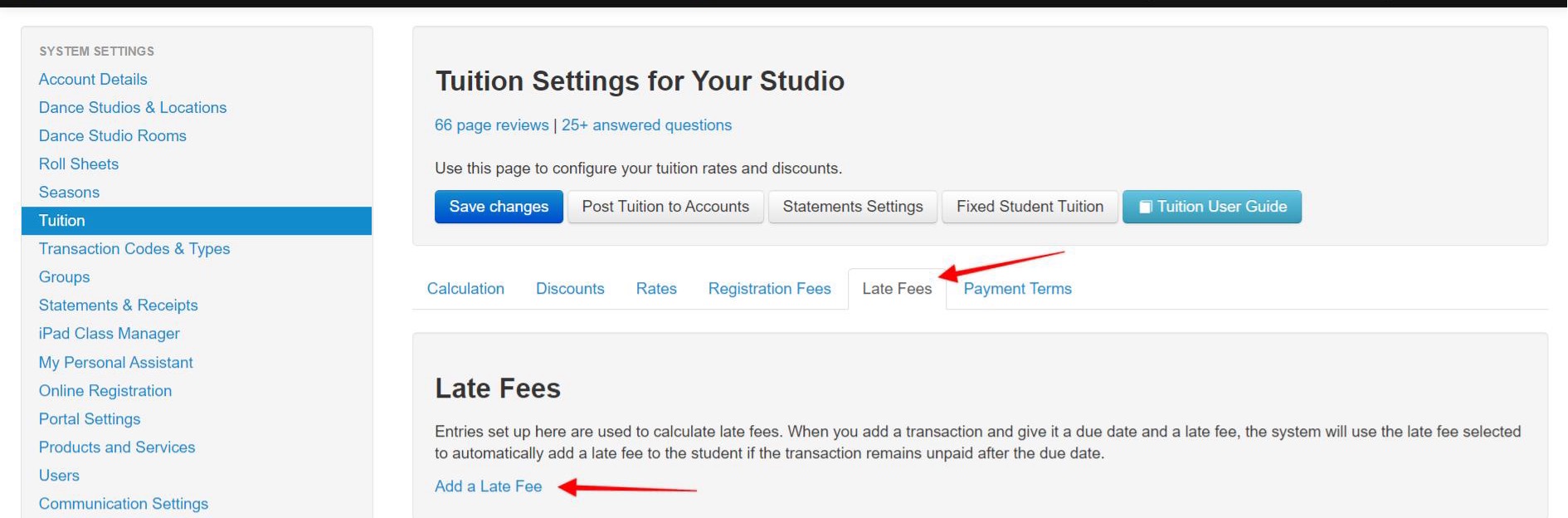The image size is (1568, 518).
Task: Open the Payment Terms tab
Action: 1017,289
